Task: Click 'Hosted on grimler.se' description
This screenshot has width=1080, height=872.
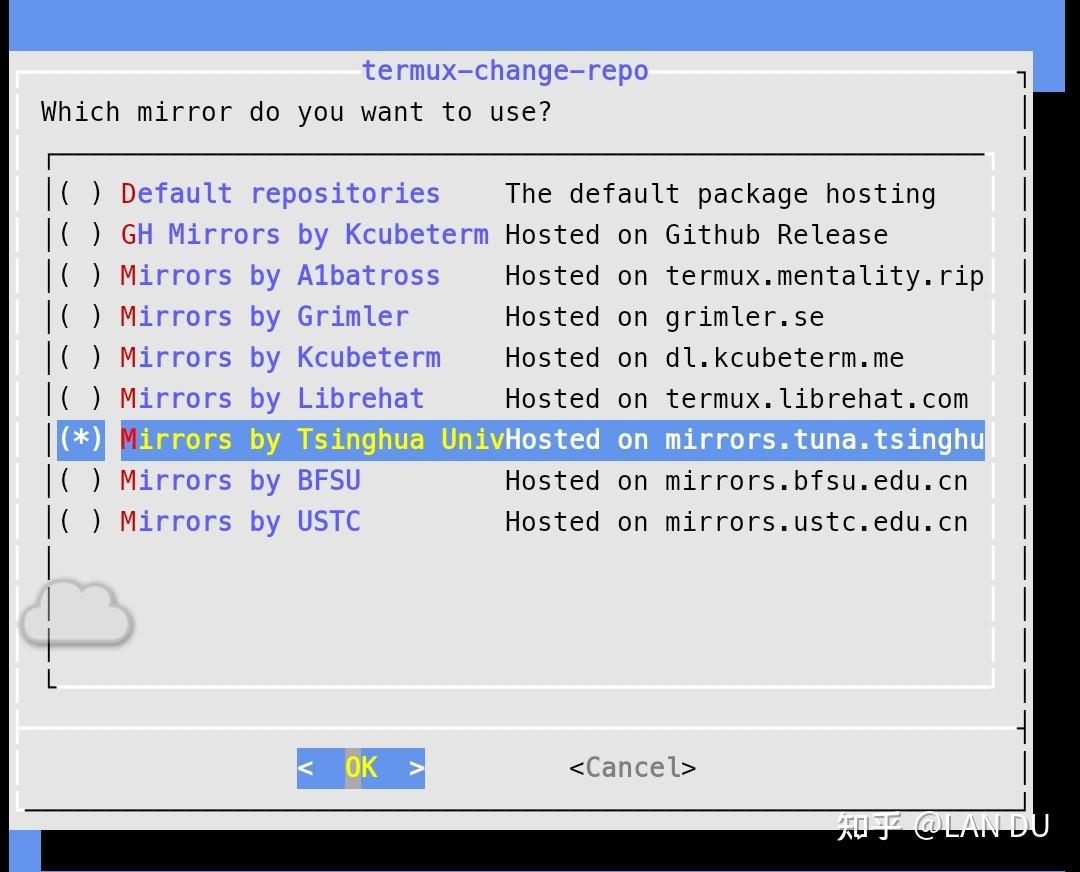Action: [x=665, y=316]
